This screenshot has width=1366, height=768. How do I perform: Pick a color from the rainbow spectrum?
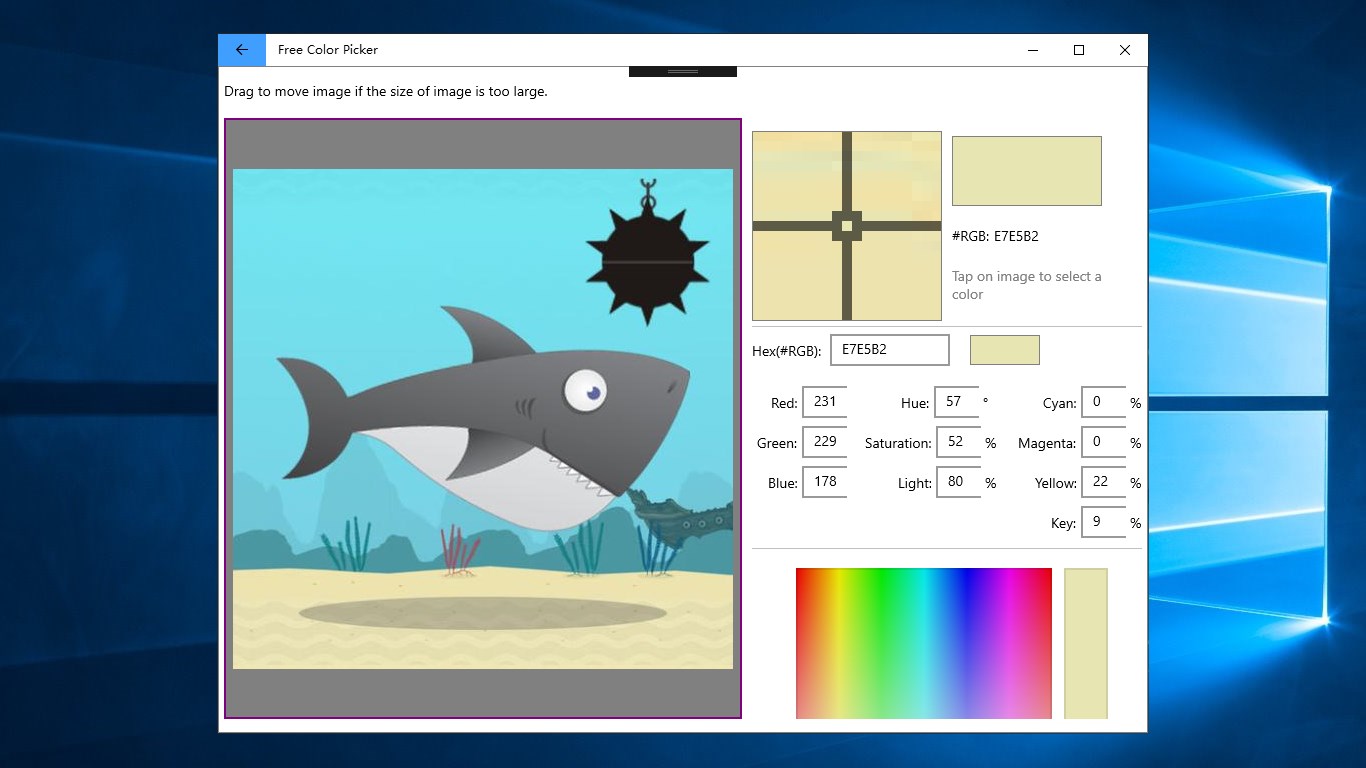(924, 643)
